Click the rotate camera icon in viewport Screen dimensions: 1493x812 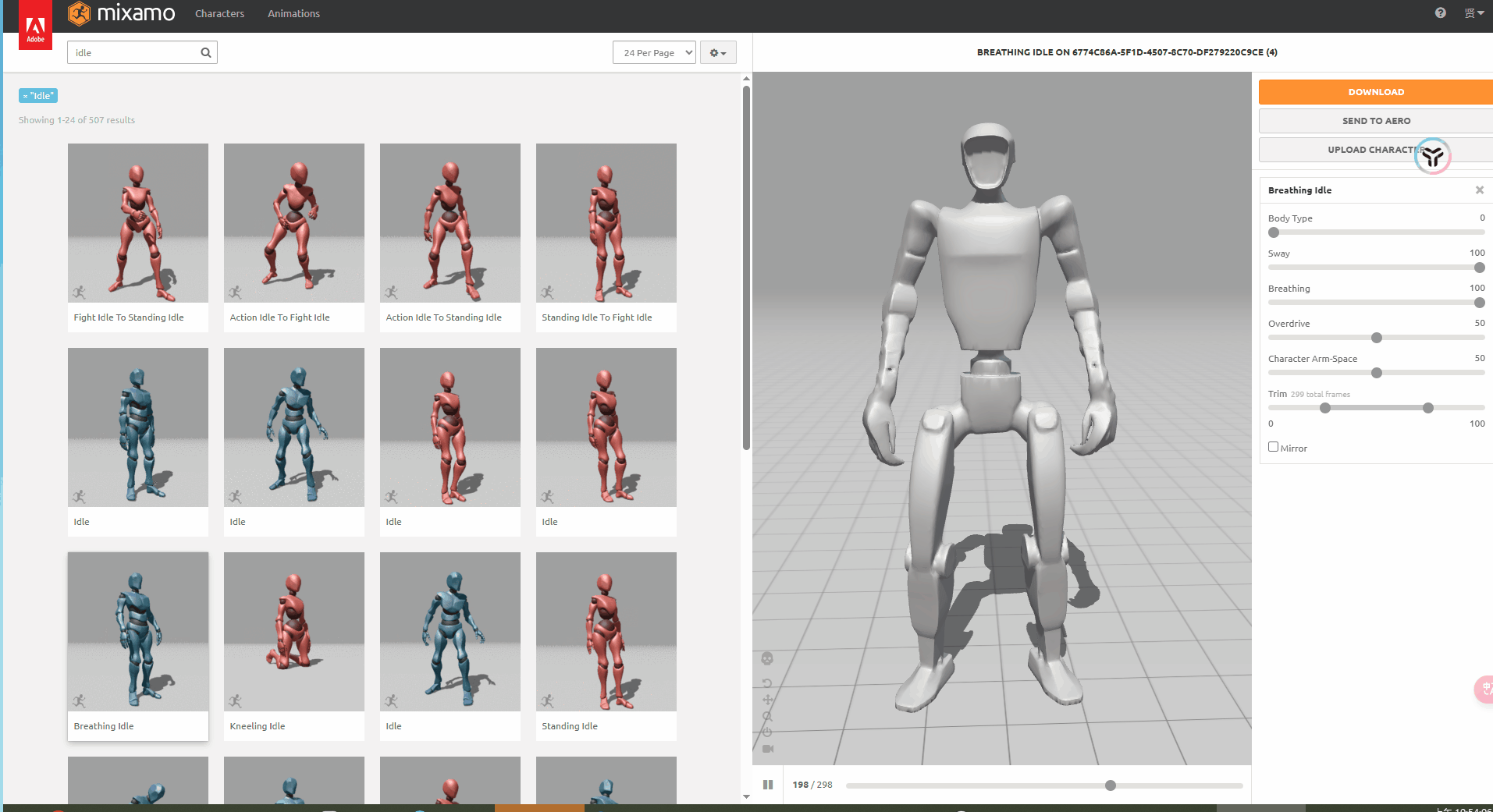click(x=767, y=683)
